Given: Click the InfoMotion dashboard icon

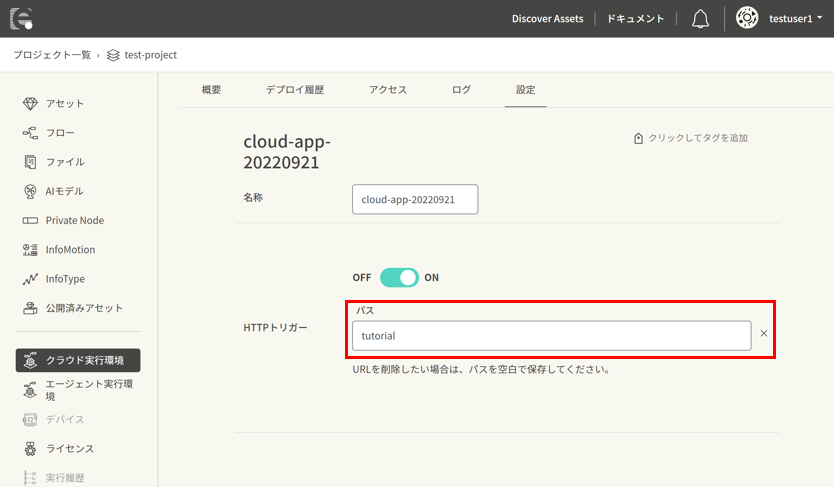Looking at the screenshot, I should (30, 250).
